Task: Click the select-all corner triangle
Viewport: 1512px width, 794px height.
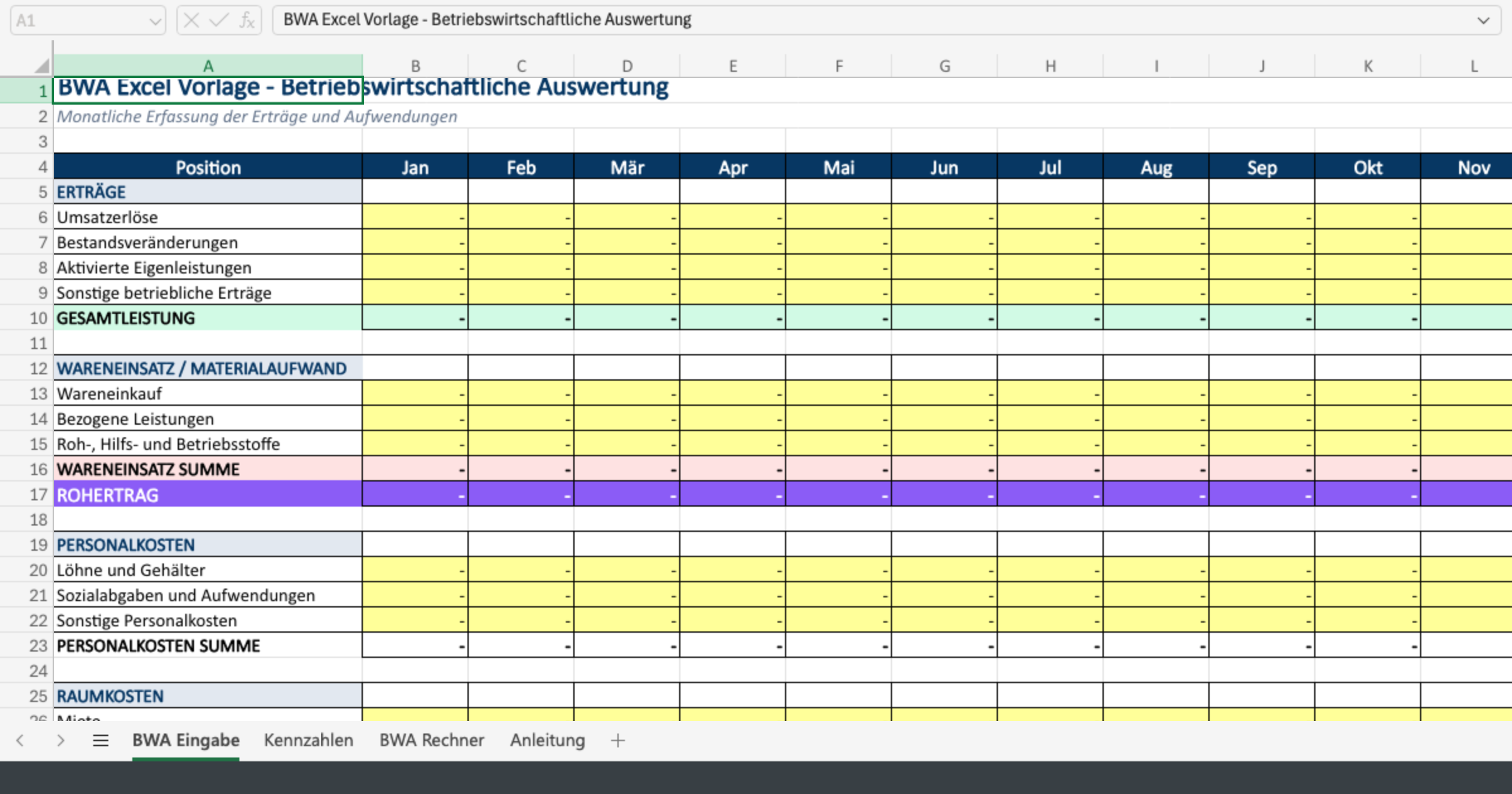Action: [x=42, y=66]
